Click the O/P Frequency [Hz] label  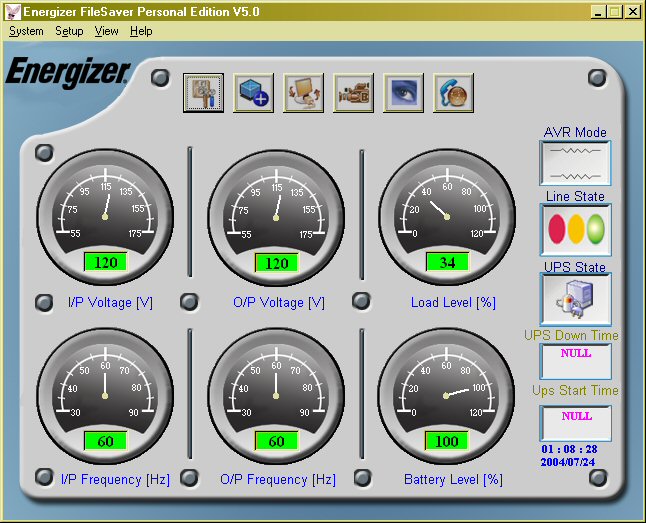pyautogui.click(x=278, y=480)
